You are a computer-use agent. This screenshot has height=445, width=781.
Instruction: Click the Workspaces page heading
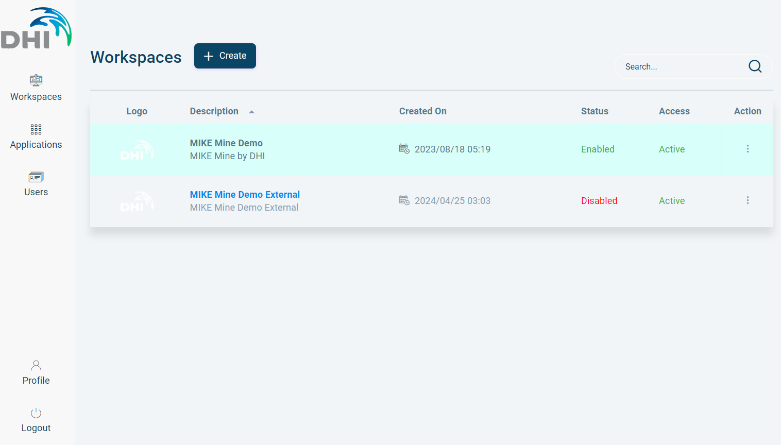[136, 57]
